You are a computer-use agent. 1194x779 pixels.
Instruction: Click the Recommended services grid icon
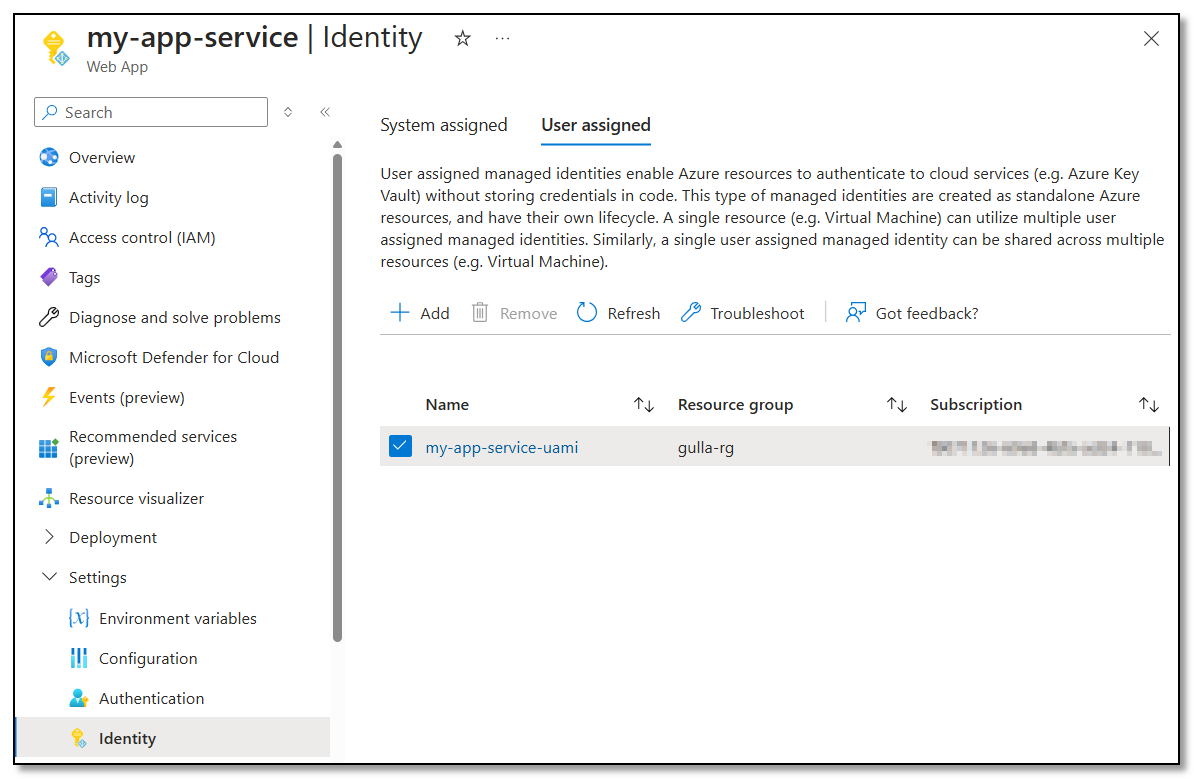49,448
